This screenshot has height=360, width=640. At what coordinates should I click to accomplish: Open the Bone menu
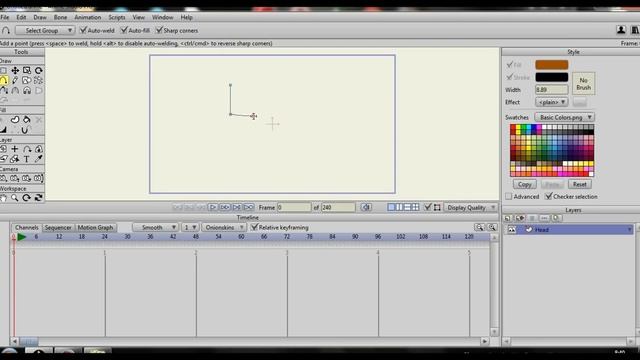[x=60, y=17]
